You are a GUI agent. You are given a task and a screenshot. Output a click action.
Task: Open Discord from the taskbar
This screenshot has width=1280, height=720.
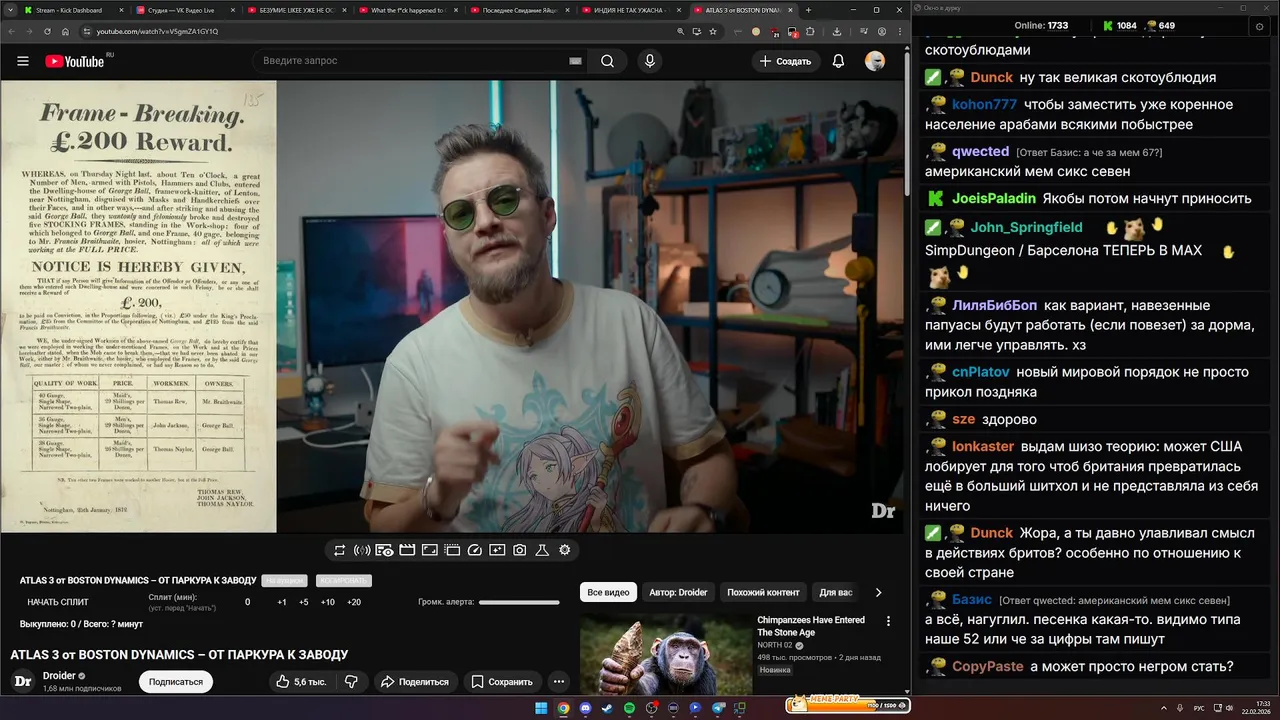(x=585, y=708)
